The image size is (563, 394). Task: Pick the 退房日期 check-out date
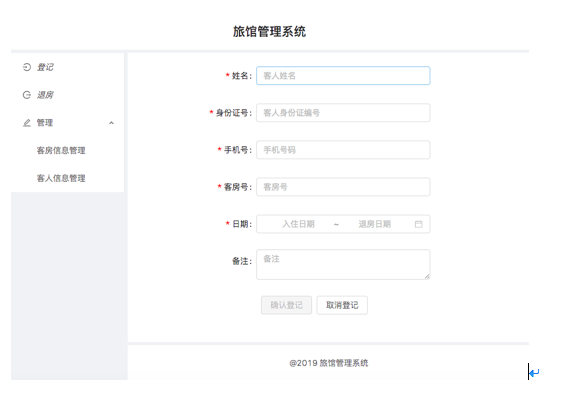[374, 224]
